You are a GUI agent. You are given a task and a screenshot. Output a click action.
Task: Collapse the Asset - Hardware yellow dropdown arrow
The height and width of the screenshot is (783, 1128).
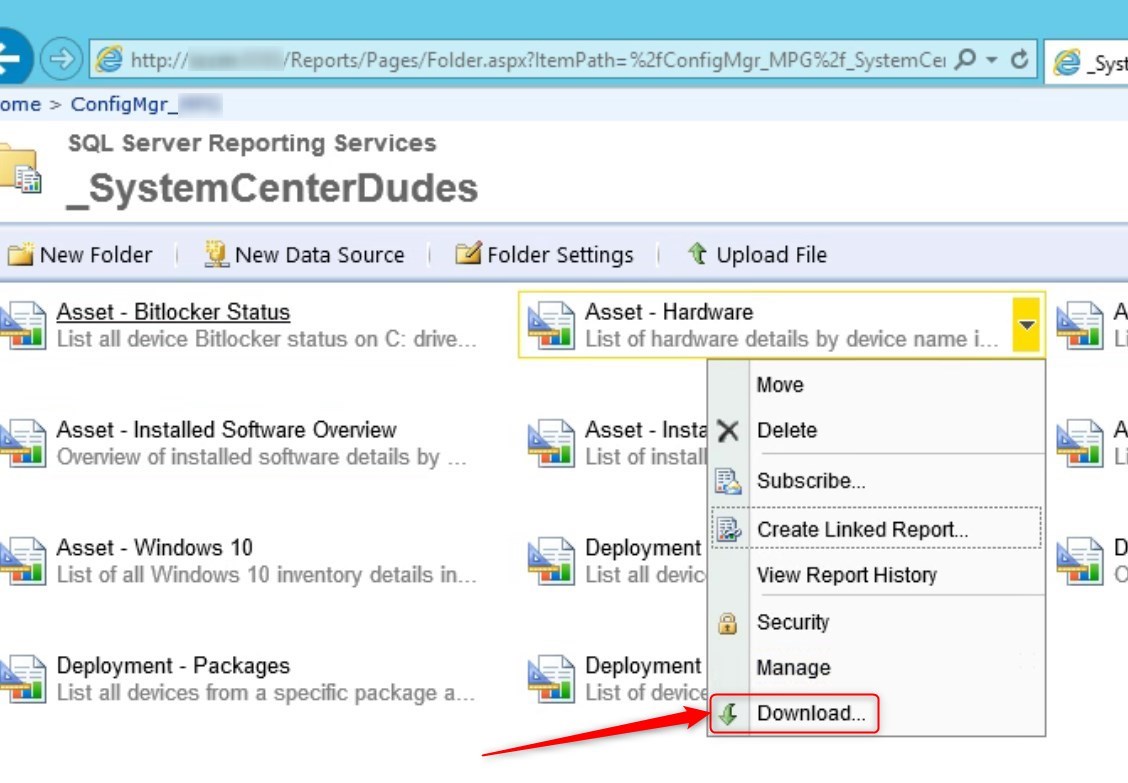[1027, 325]
